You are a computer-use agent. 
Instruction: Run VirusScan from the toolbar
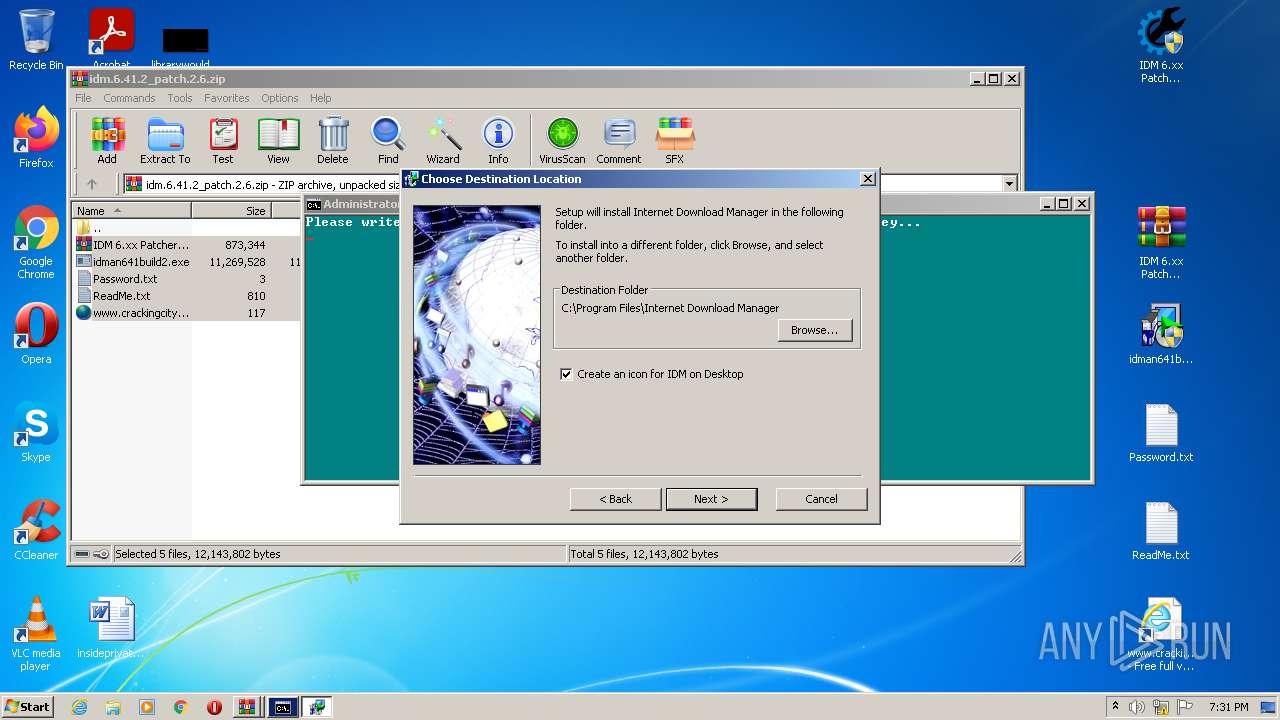click(562, 140)
